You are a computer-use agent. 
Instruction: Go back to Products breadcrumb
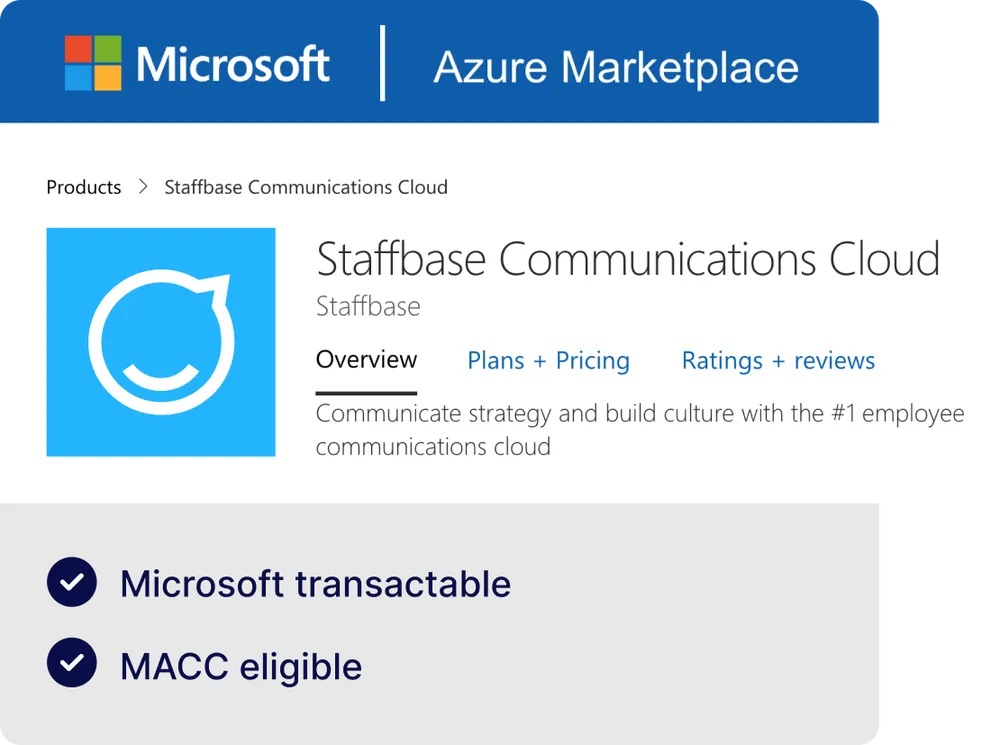point(84,187)
